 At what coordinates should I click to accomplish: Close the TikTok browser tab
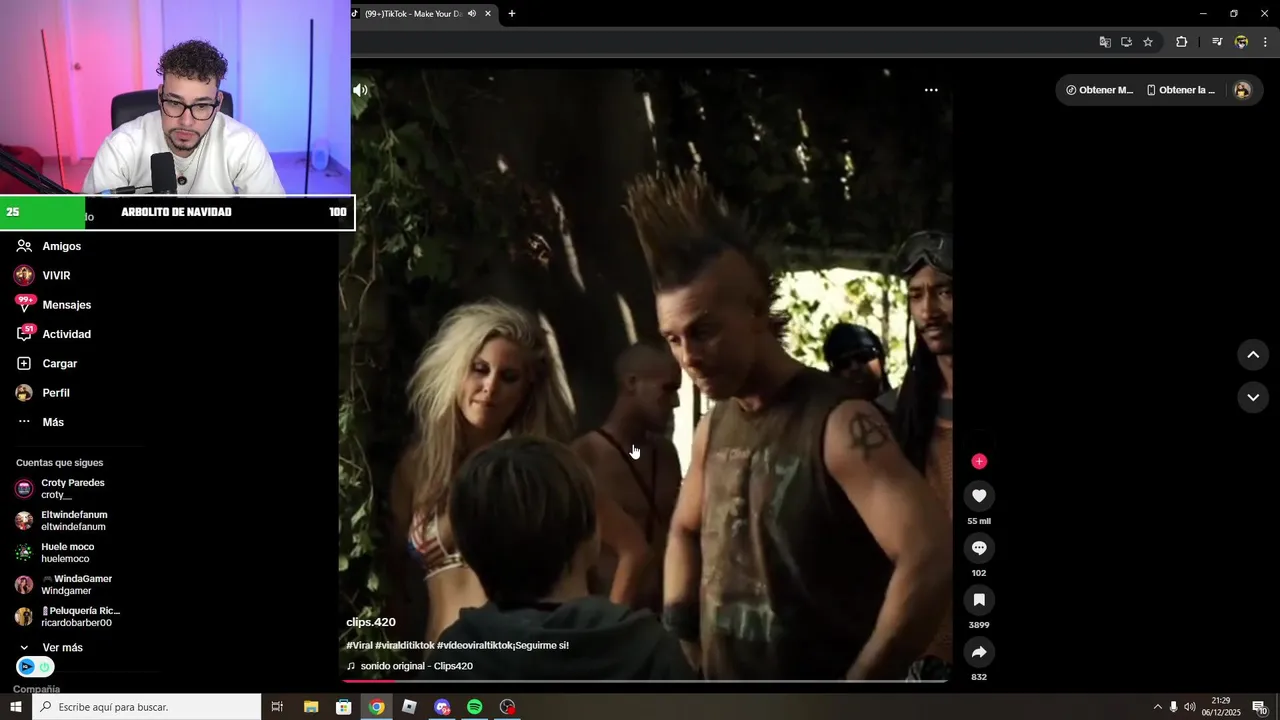(488, 13)
